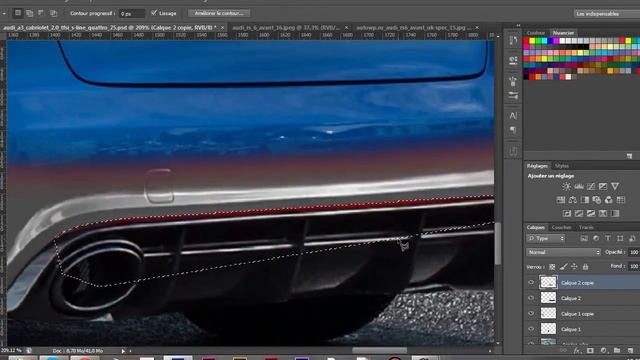Open the Properties panel icon in collapsed dock
Screen dimensions: 640x360
pos(513,60)
